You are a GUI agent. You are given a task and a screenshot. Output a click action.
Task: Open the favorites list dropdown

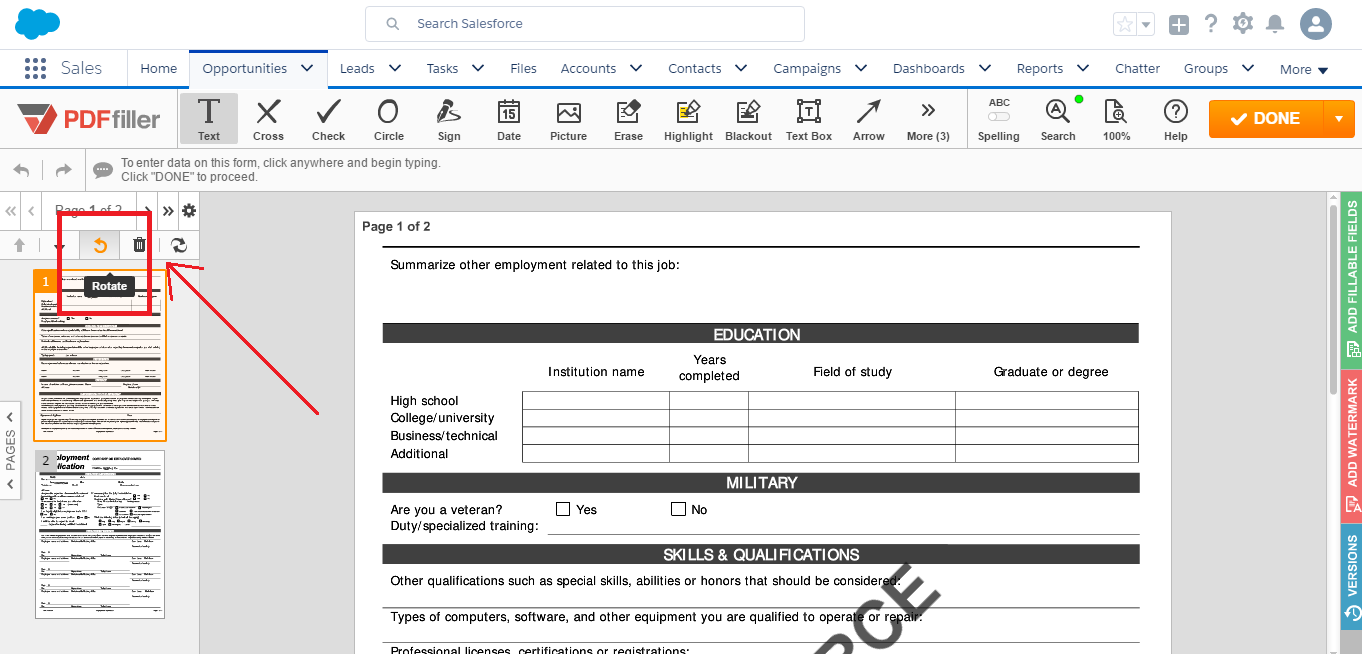[x=1146, y=24]
